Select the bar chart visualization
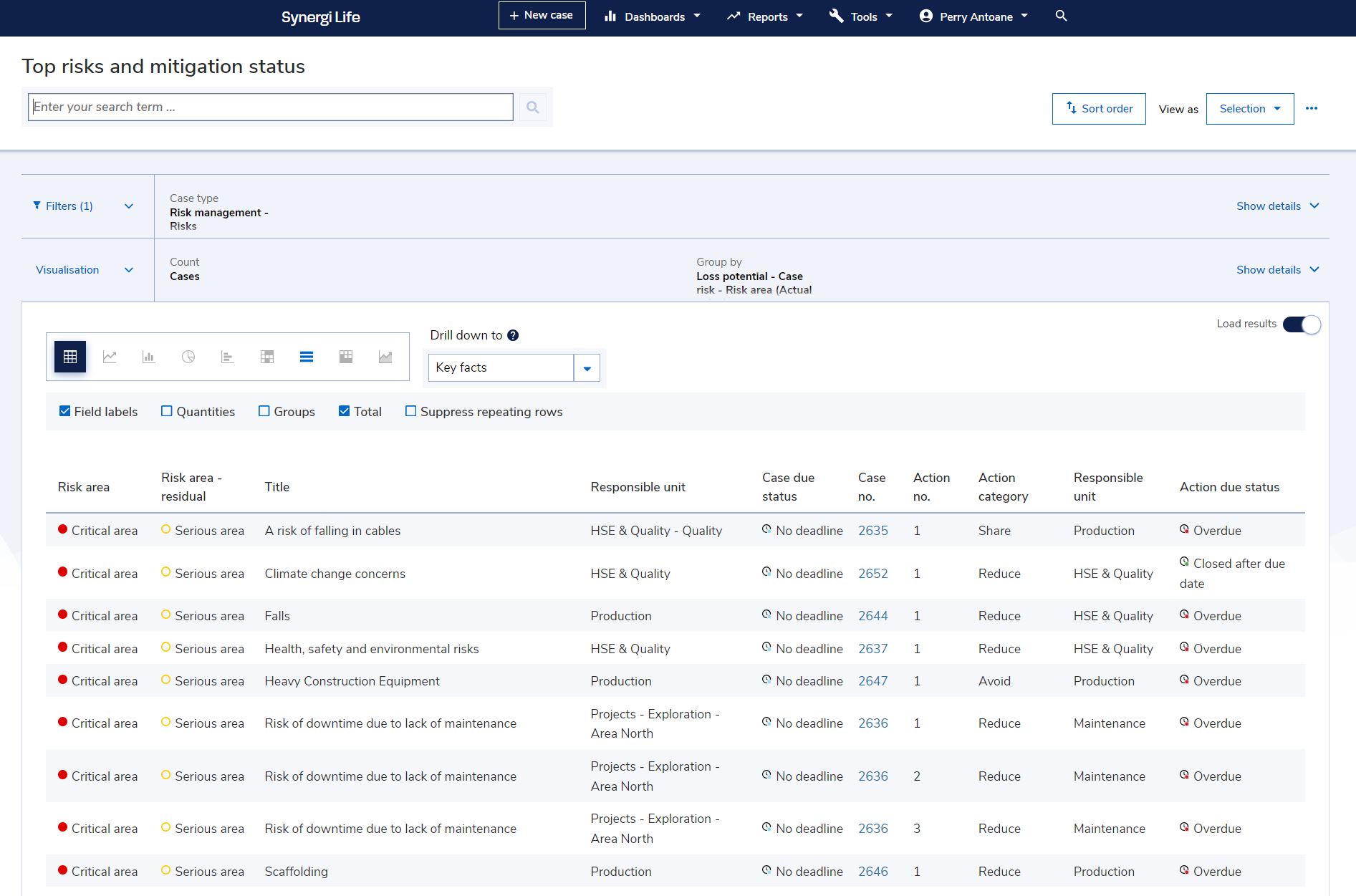 (x=148, y=357)
